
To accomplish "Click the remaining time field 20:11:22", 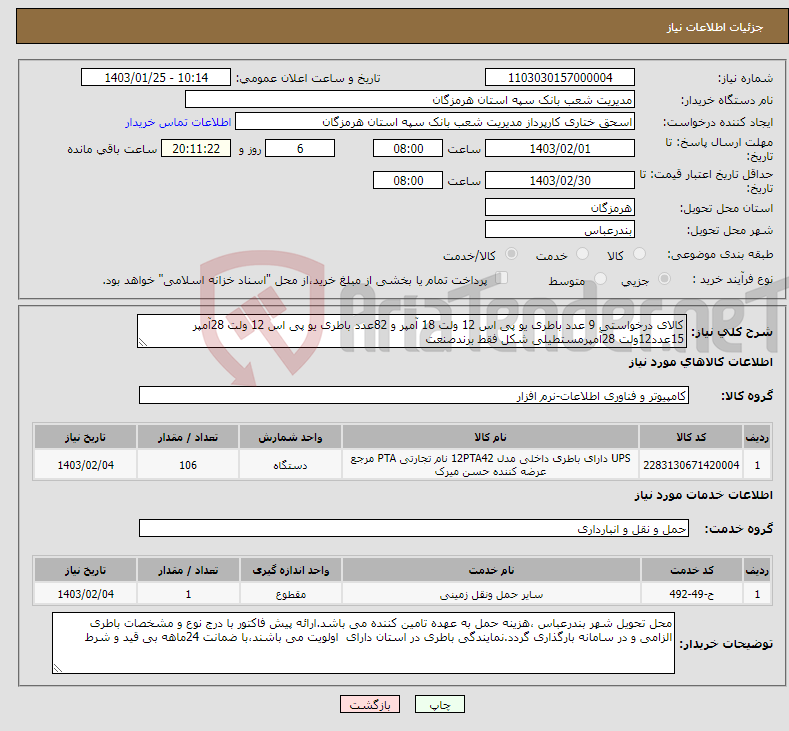I will tap(196, 149).
